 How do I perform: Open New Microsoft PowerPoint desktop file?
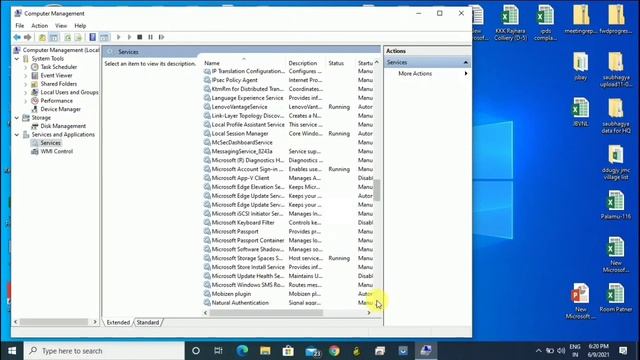click(580, 301)
